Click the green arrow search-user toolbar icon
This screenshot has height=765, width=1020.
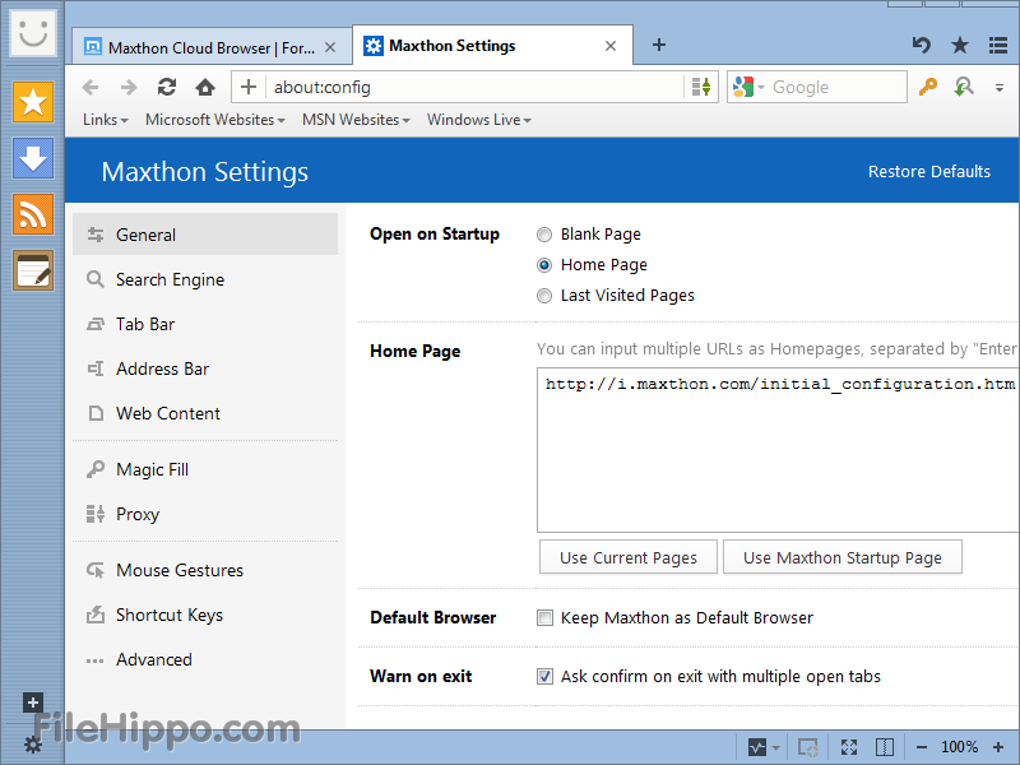(x=963, y=87)
